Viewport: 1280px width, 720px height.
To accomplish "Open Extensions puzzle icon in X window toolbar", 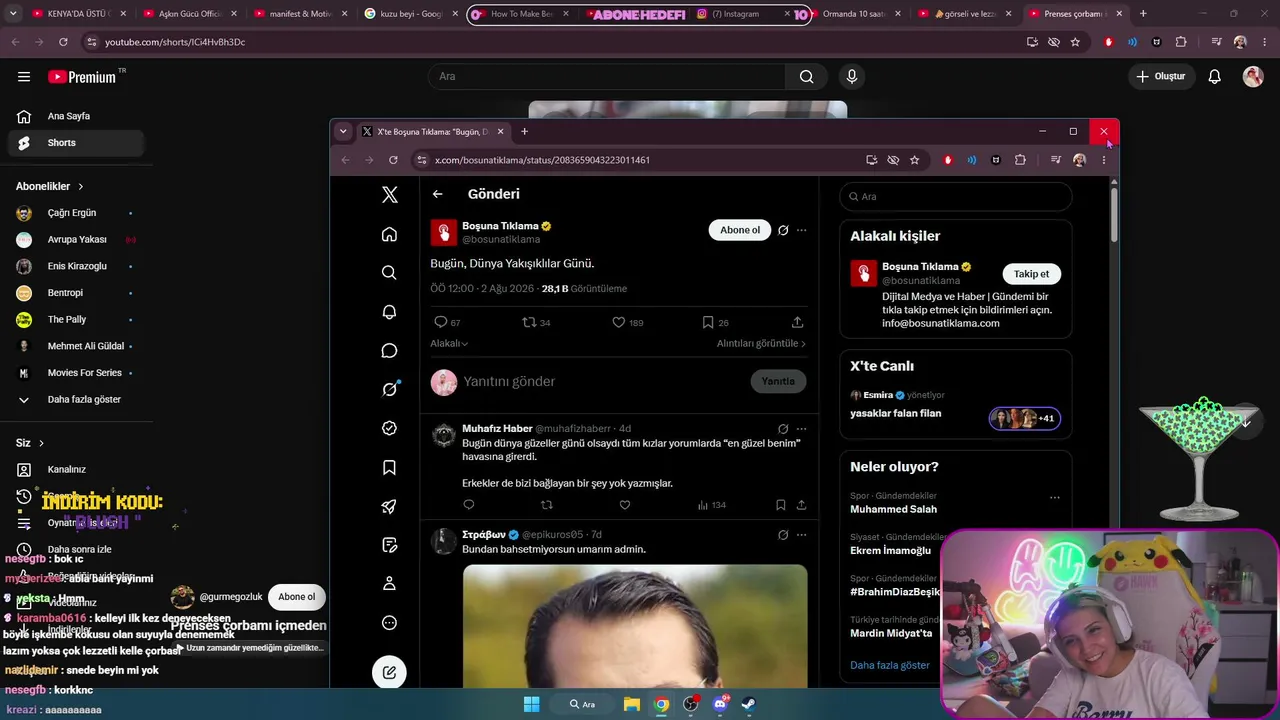I will click(1020, 160).
